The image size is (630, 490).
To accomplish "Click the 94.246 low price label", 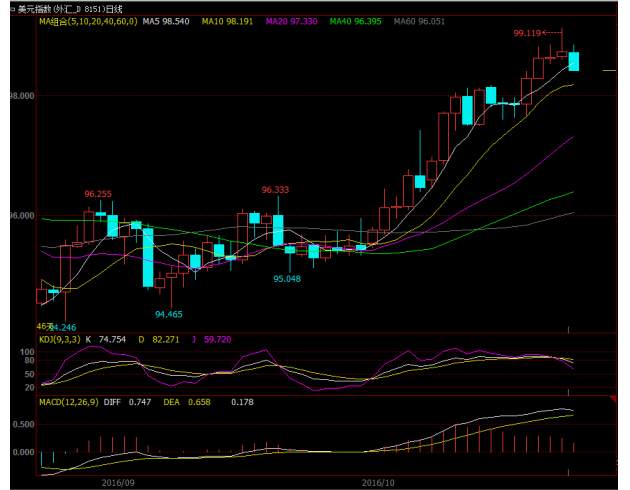I will pyautogui.click(x=63, y=327).
